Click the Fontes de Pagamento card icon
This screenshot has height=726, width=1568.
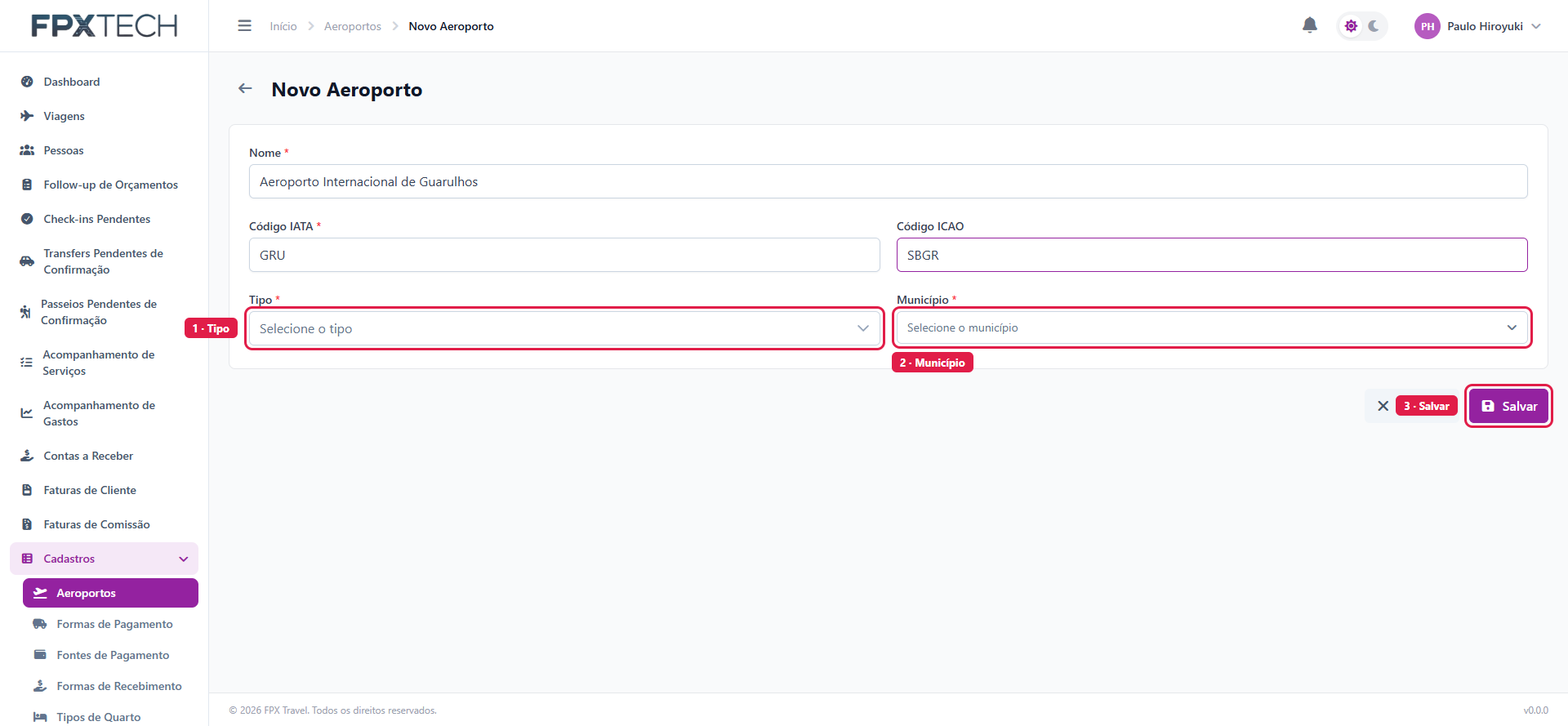click(40, 655)
